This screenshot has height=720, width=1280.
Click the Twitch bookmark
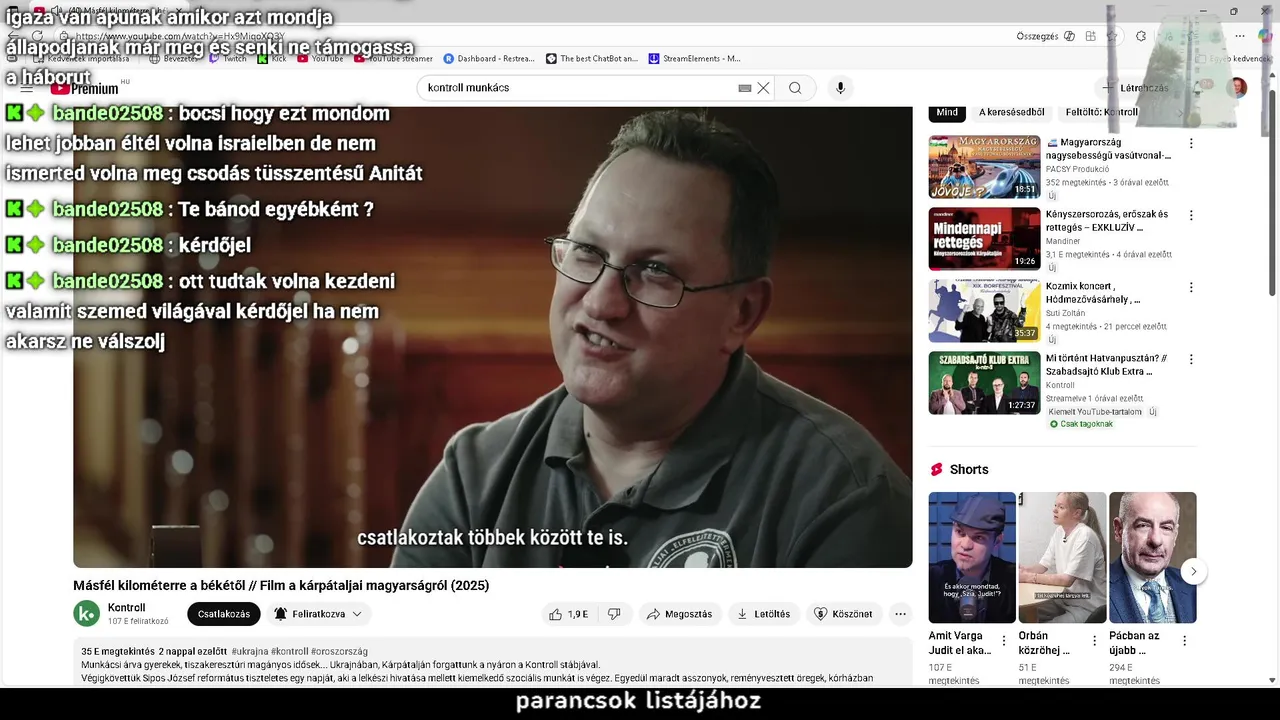click(x=228, y=59)
